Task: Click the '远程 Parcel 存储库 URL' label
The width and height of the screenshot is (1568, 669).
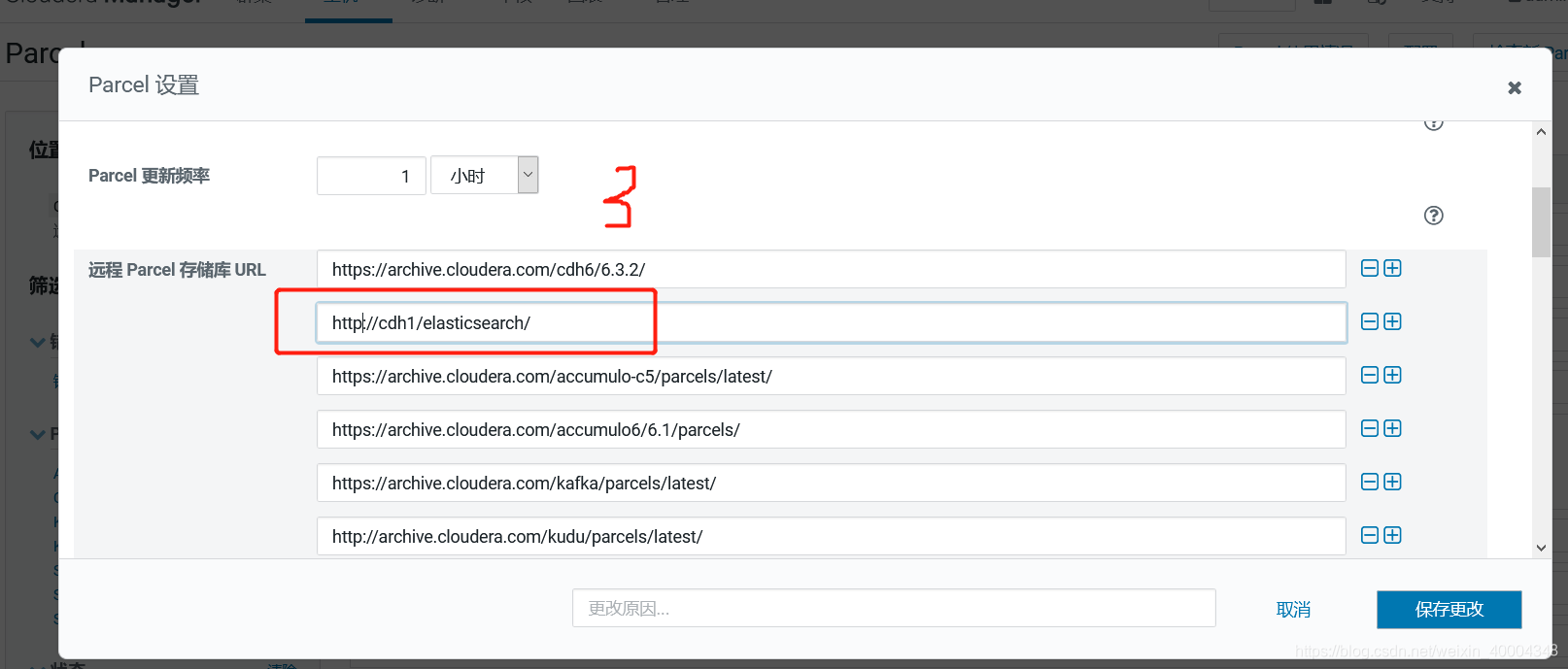Action: pyautogui.click(x=177, y=270)
